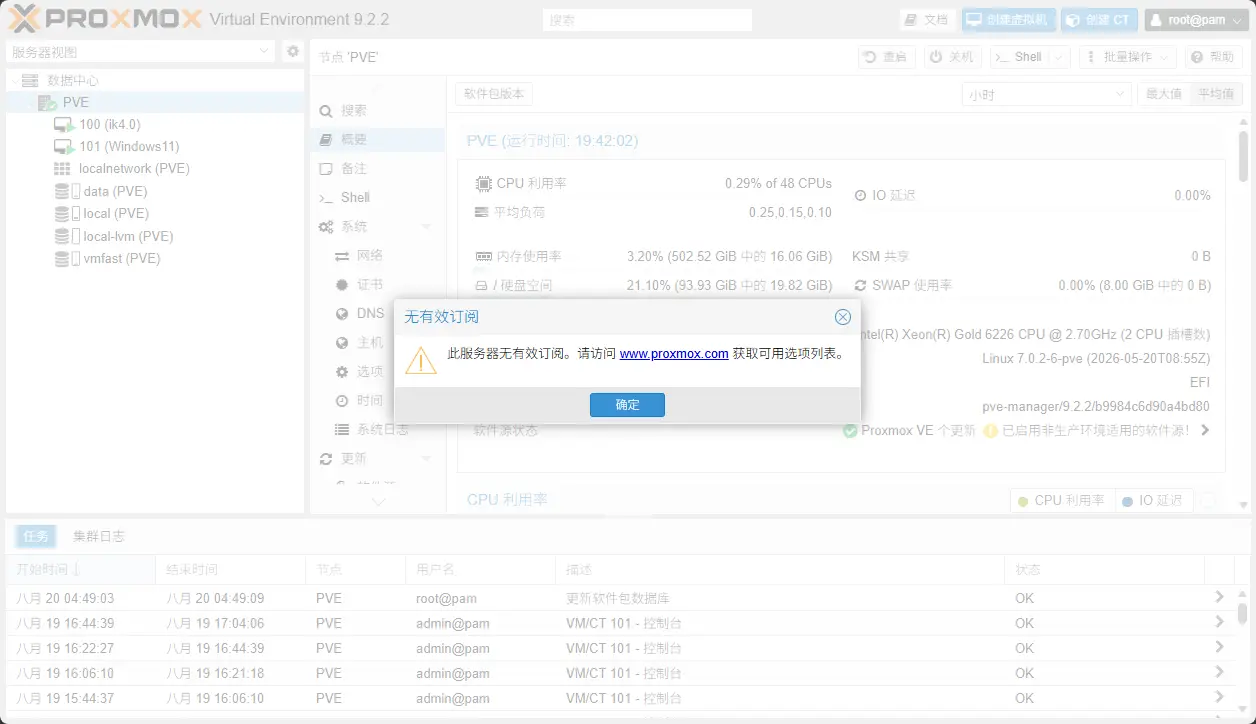Viewport: 1256px width, 724px height.
Task: Sort by the Start Time column
Action: click(x=80, y=570)
